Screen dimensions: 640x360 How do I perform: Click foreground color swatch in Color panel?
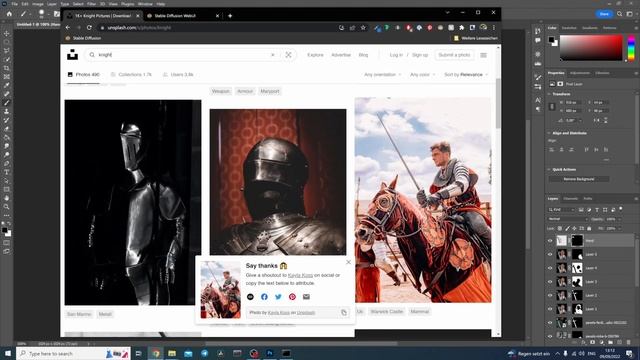click(x=551, y=40)
